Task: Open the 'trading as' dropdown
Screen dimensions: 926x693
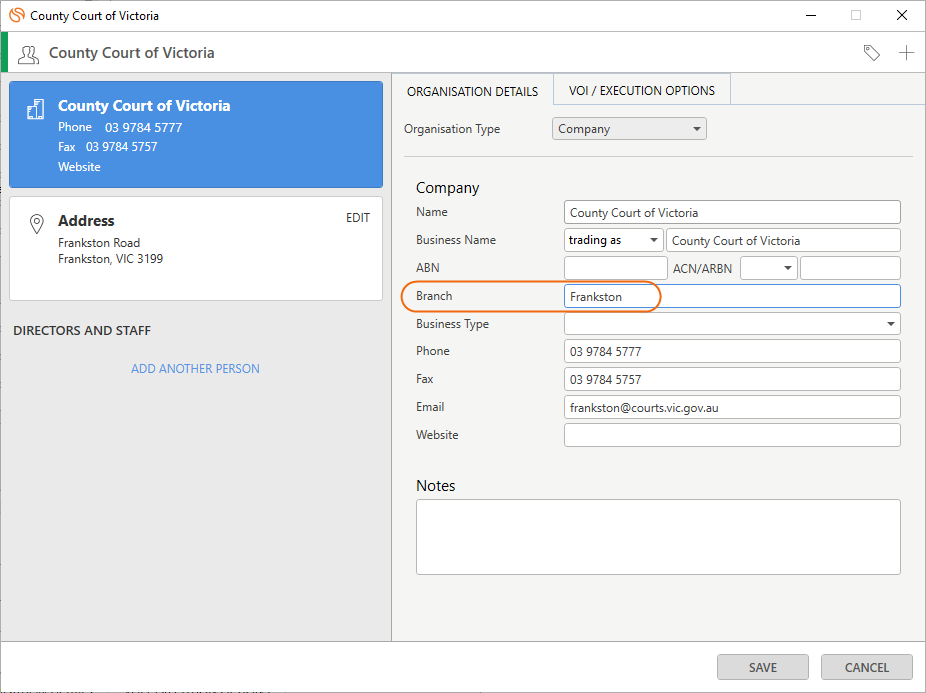Action: click(x=614, y=240)
